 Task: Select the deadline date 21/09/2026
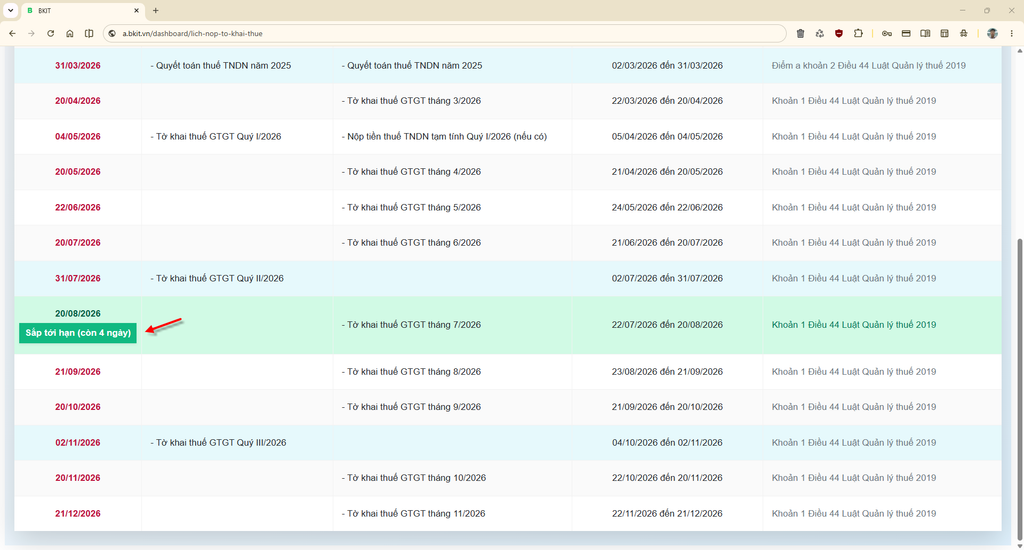coord(78,372)
